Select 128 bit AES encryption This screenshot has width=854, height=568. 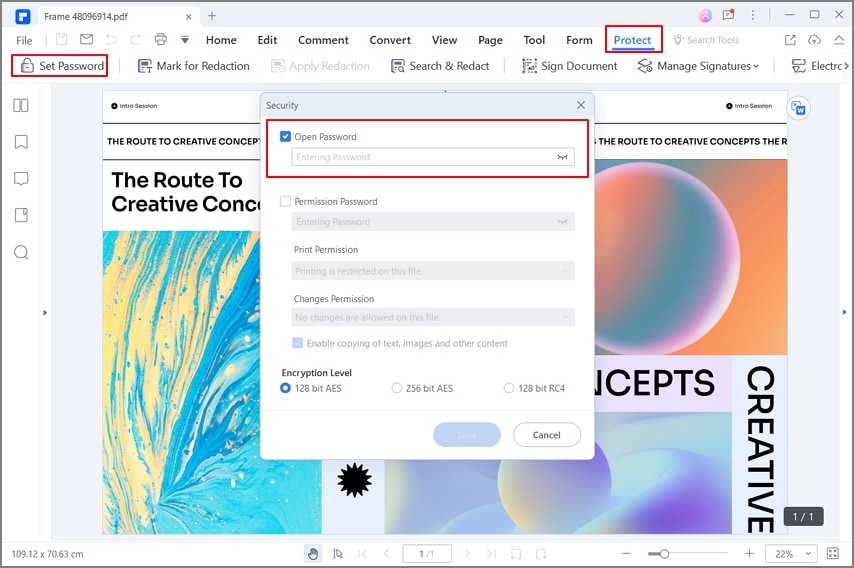(x=285, y=388)
